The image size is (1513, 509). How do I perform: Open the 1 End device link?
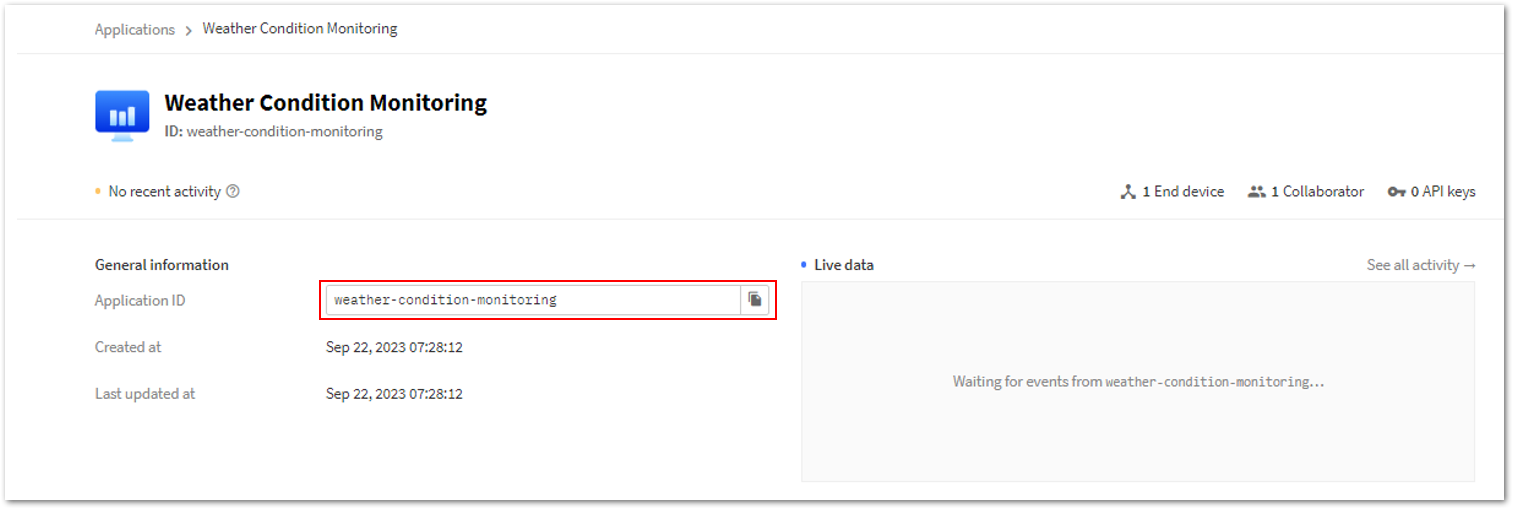1172,192
